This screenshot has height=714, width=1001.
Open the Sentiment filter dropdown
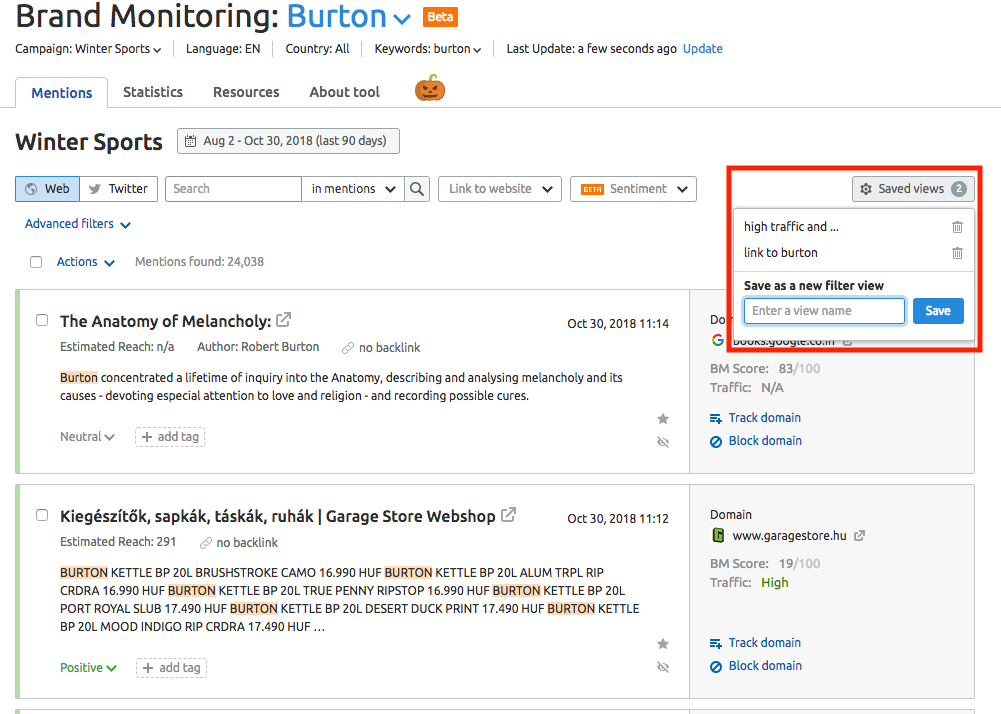coord(633,189)
